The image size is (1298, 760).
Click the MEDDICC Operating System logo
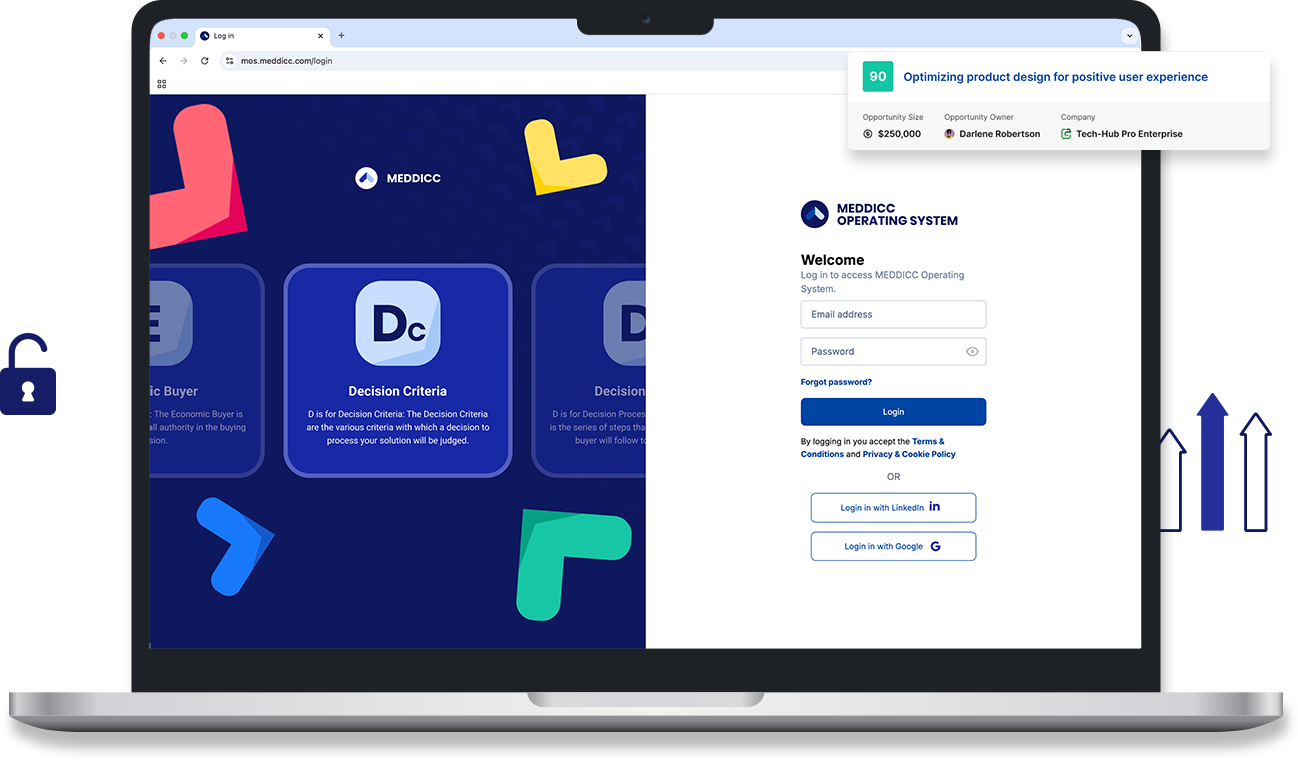point(879,214)
